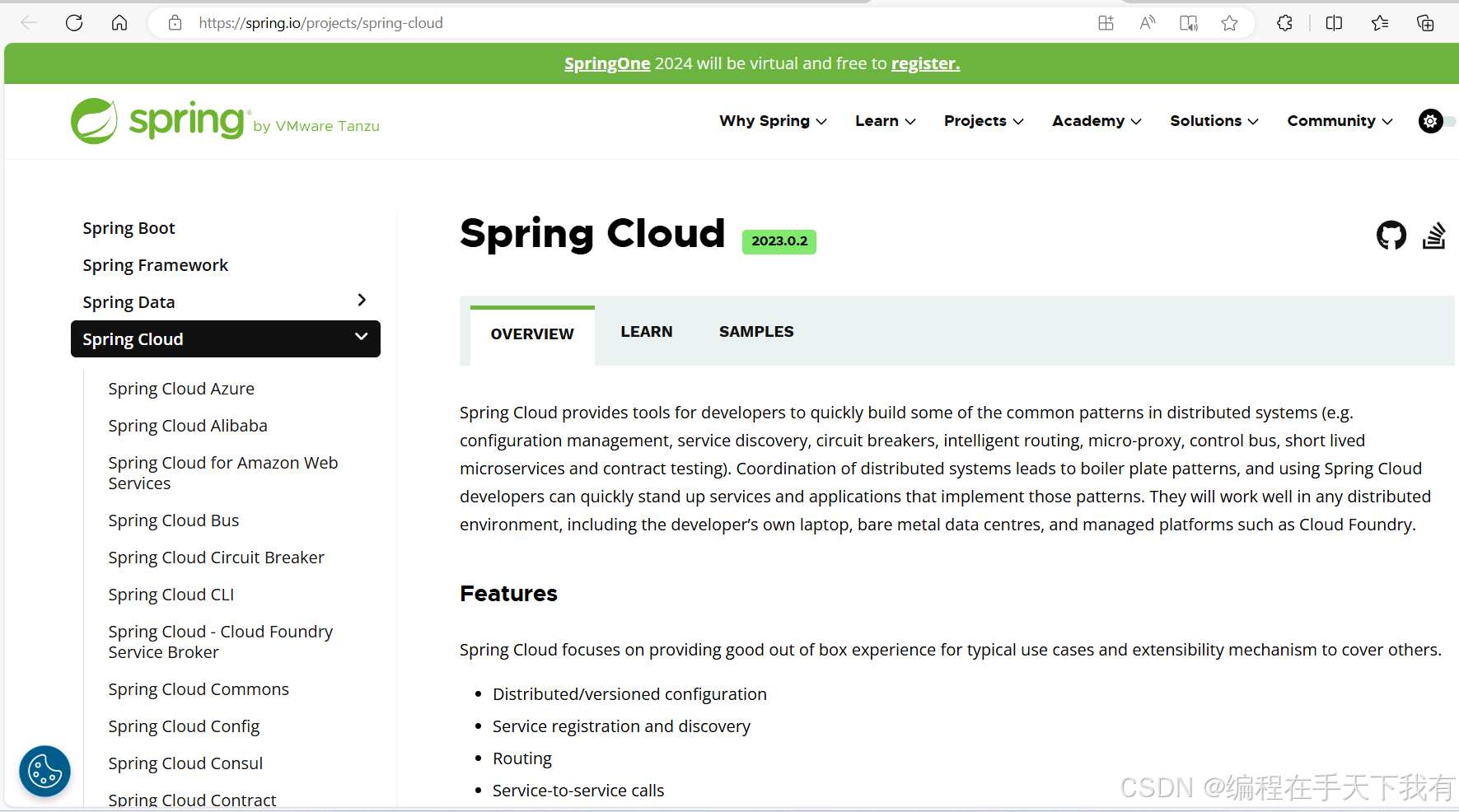Open Spring Cloud Bus project
Viewport: 1459px width, 812px height.
pyautogui.click(x=174, y=520)
